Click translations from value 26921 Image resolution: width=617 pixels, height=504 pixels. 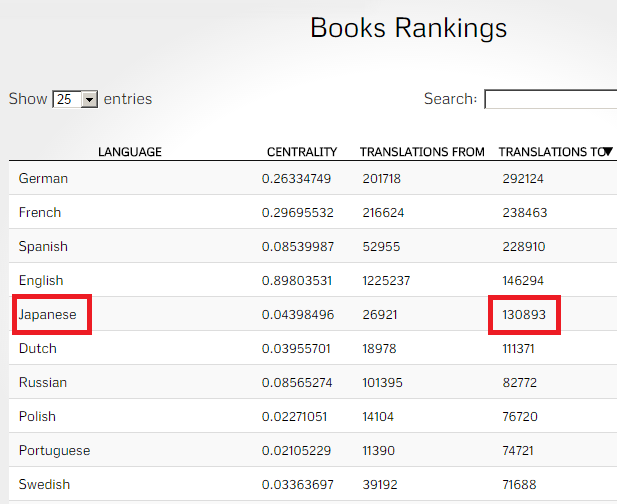[x=380, y=315]
